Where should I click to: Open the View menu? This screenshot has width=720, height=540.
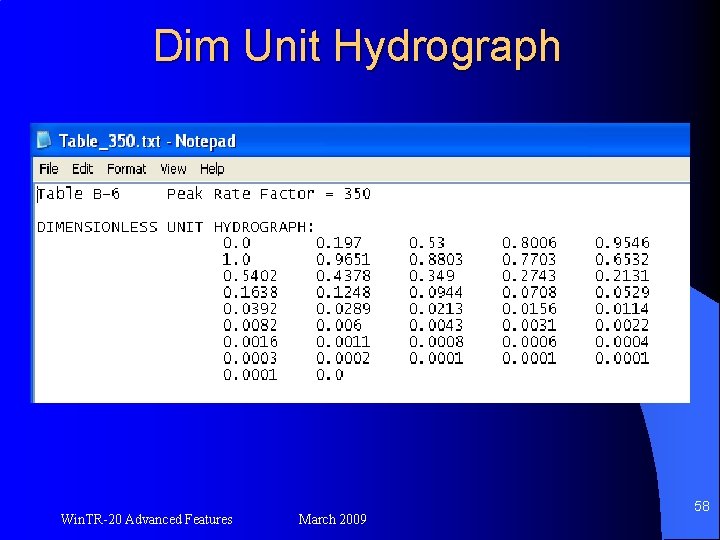click(173, 169)
